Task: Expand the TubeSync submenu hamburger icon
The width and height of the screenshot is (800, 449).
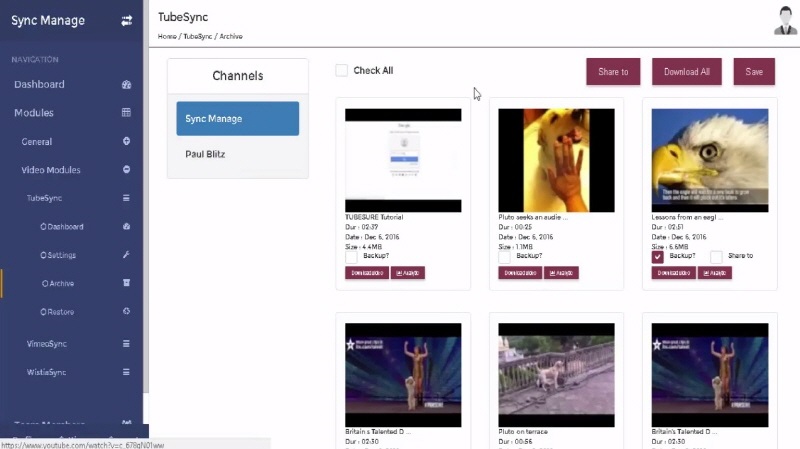Action: 126,198
